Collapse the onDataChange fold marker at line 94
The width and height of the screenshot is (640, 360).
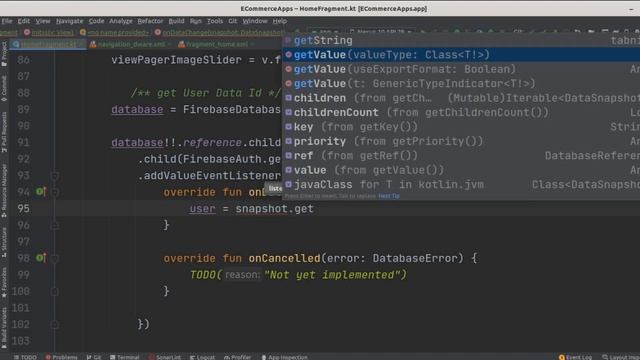[55, 192]
